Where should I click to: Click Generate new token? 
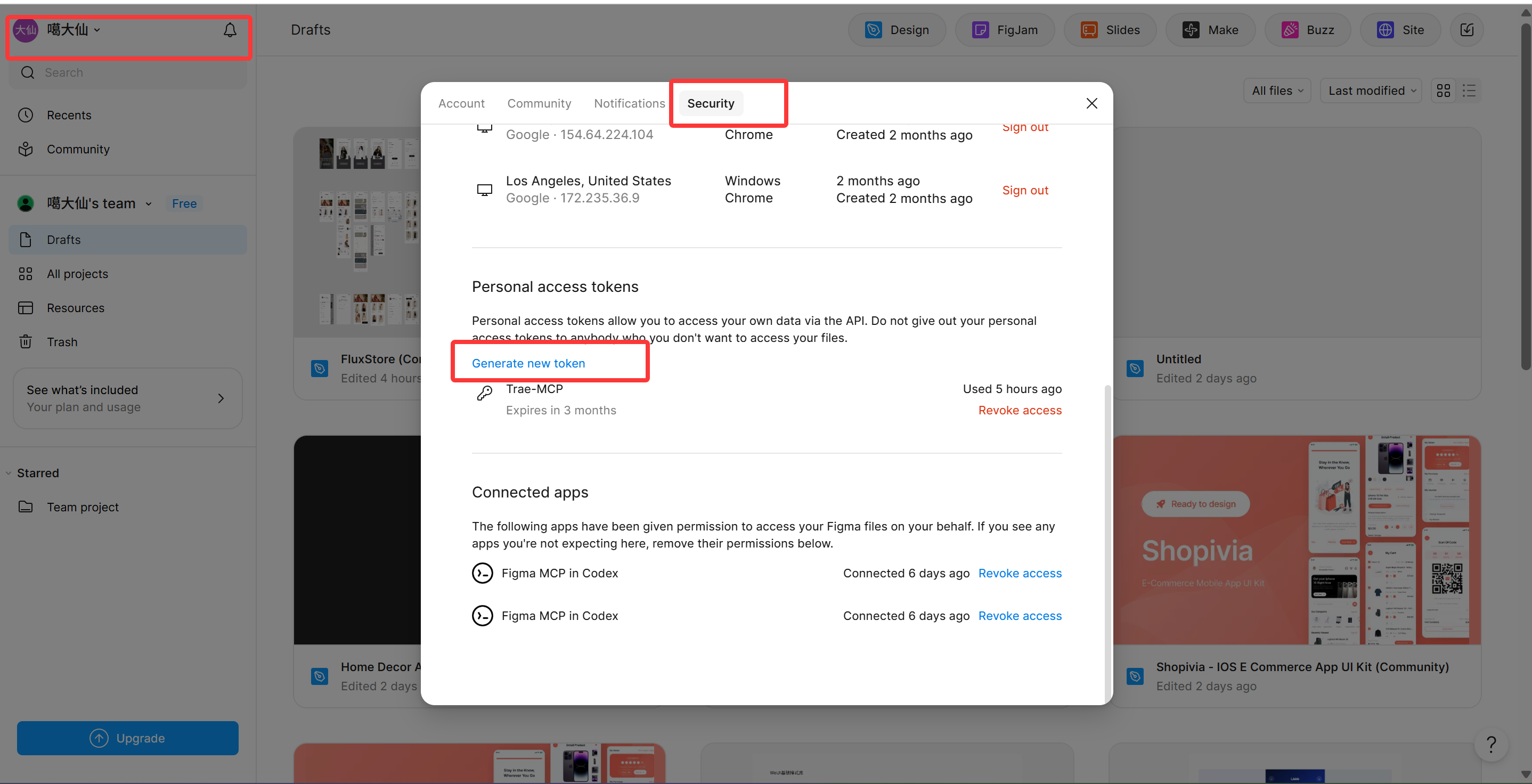pyautogui.click(x=528, y=363)
